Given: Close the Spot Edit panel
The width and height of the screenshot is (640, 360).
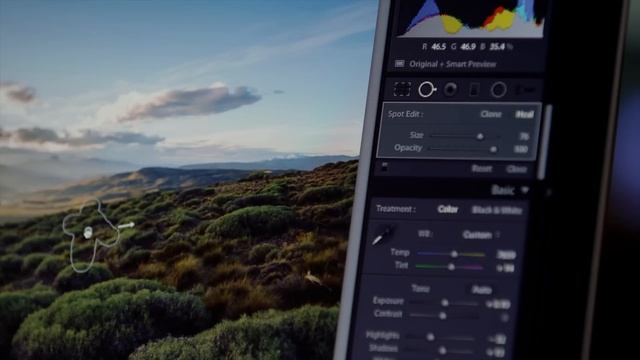Looking at the screenshot, I should pos(516,169).
